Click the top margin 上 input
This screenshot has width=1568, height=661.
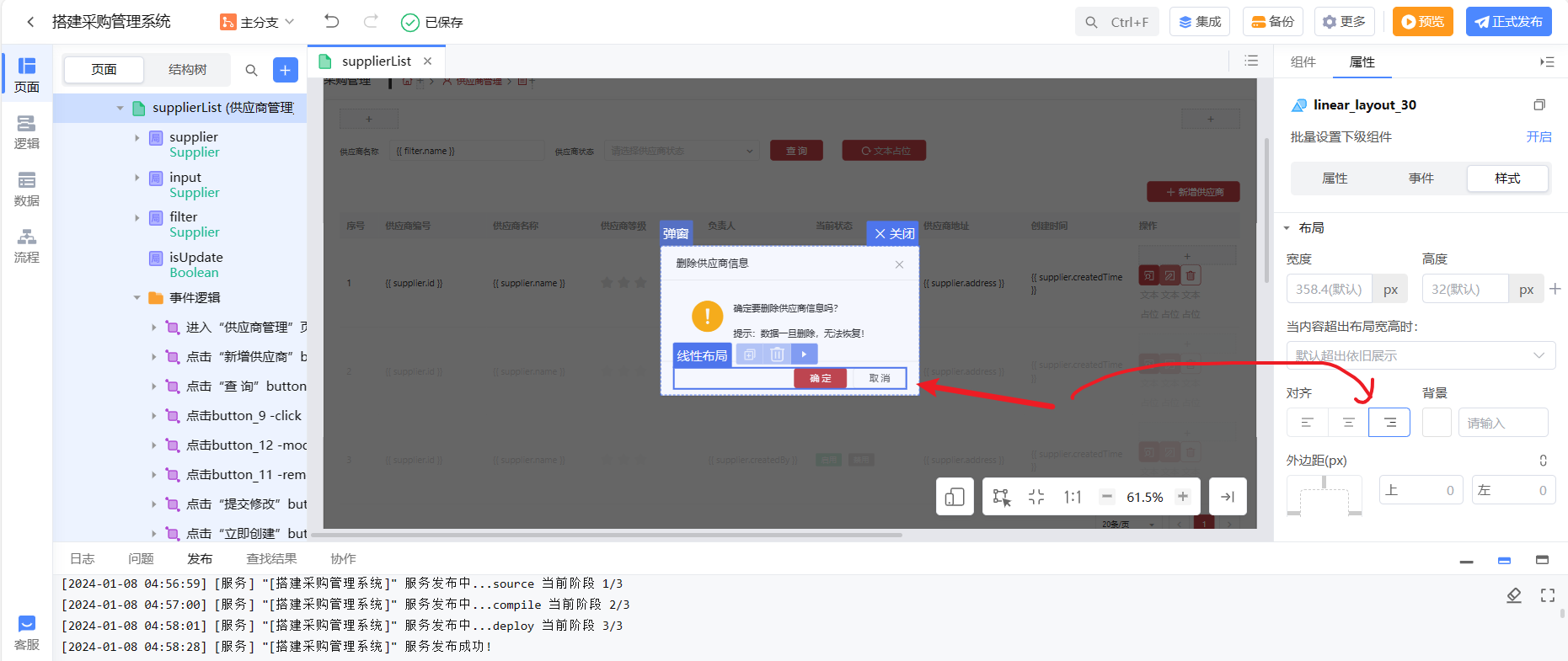coord(1421,490)
